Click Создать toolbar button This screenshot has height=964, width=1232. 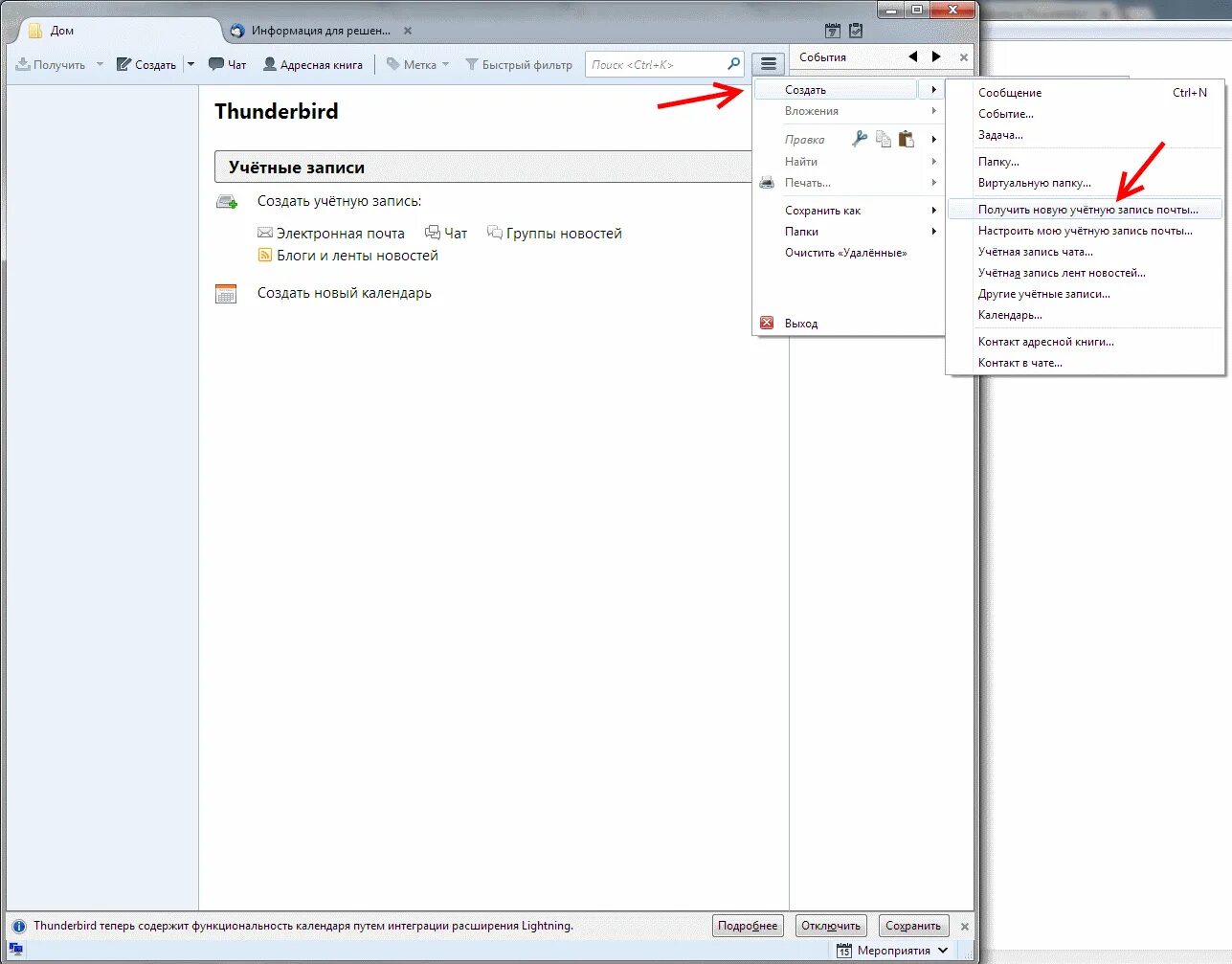pos(146,64)
